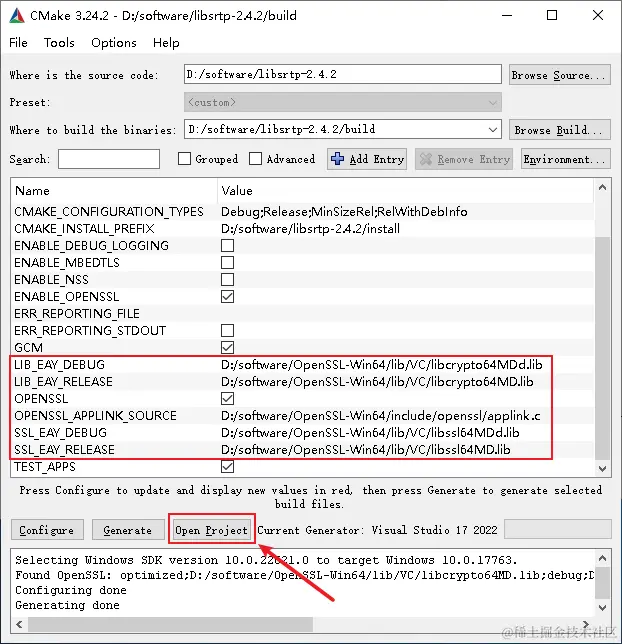Click Browse Source button
The width and height of the screenshot is (622, 644).
tap(560, 75)
